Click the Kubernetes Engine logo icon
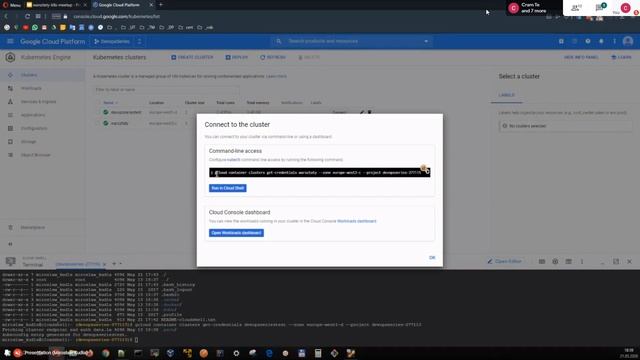The height and width of the screenshot is (360, 640). (x=10, y=58)
